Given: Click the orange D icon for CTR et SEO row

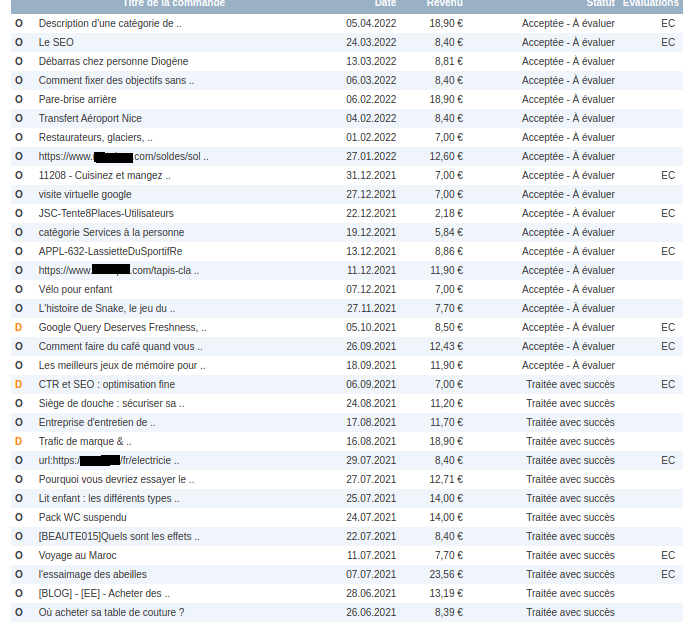Looking at the screenshot, I should [18, 384].
